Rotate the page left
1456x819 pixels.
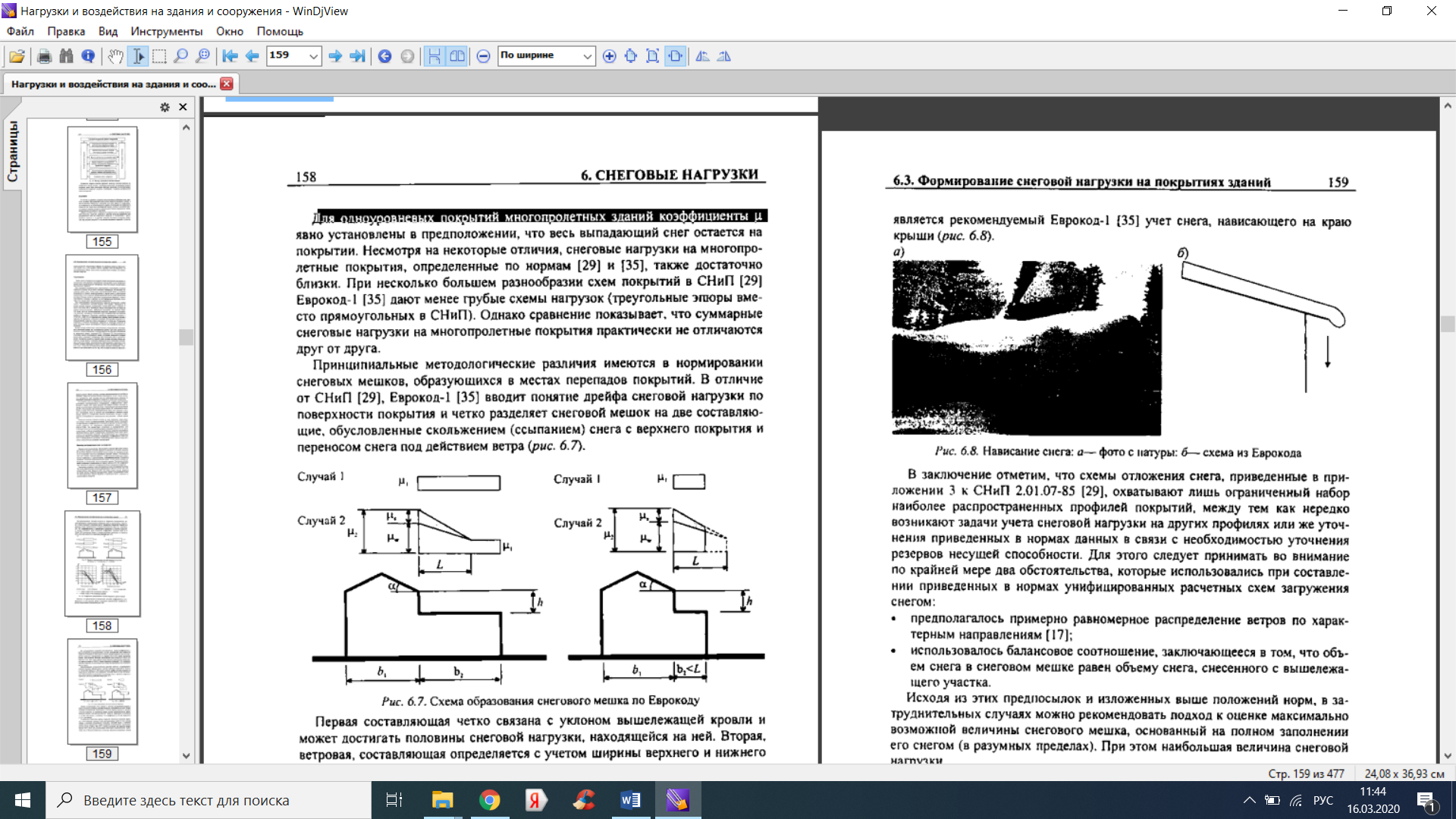pos(702,56)
